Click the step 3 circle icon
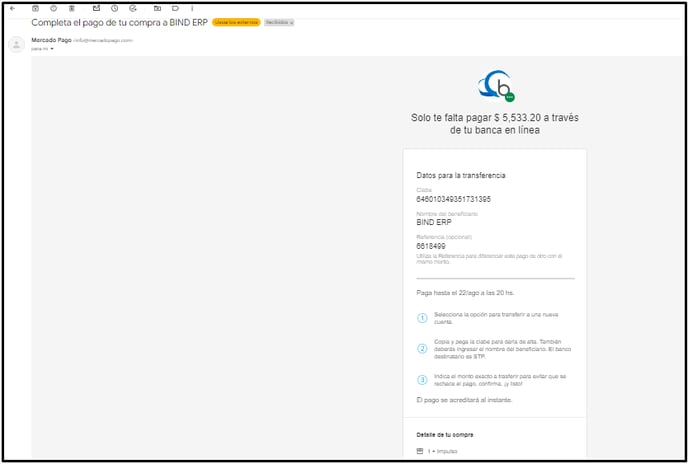688x464 pixels. [422, 380]
